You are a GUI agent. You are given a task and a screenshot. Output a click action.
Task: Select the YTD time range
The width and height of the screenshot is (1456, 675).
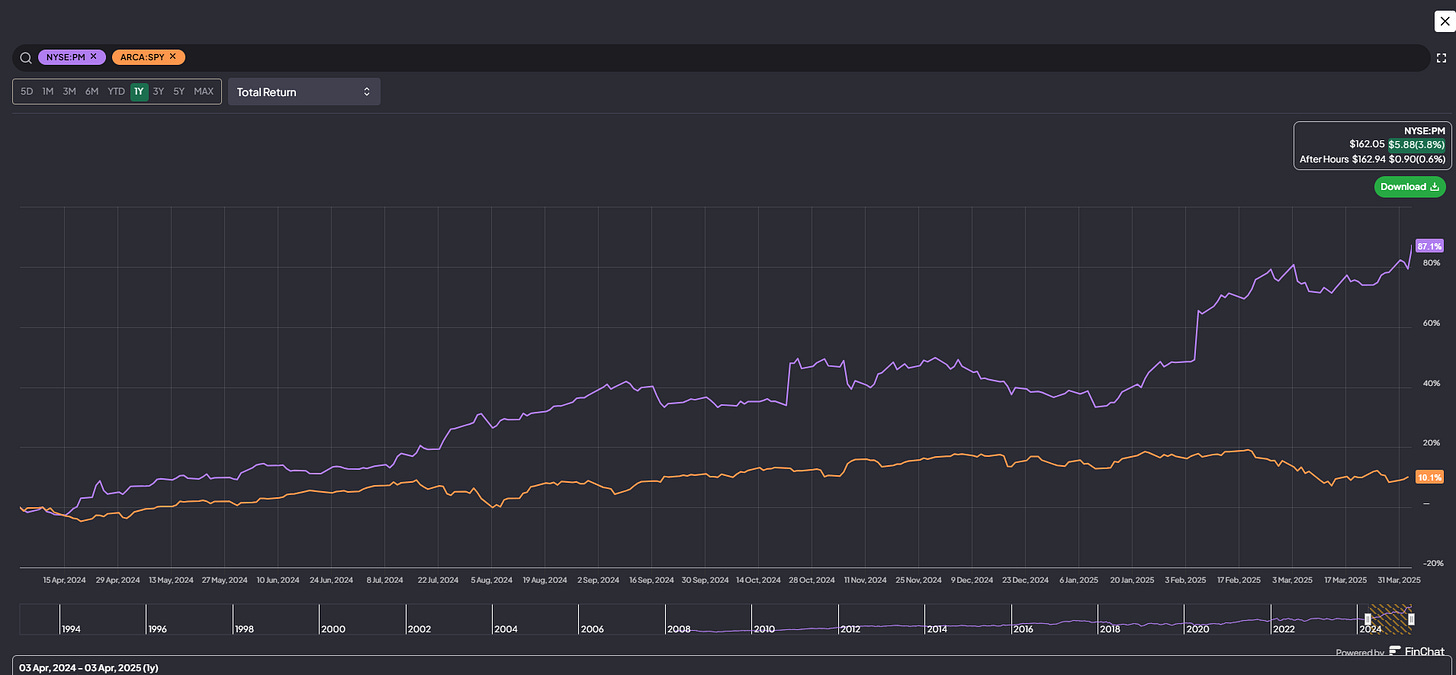[116, 92]
